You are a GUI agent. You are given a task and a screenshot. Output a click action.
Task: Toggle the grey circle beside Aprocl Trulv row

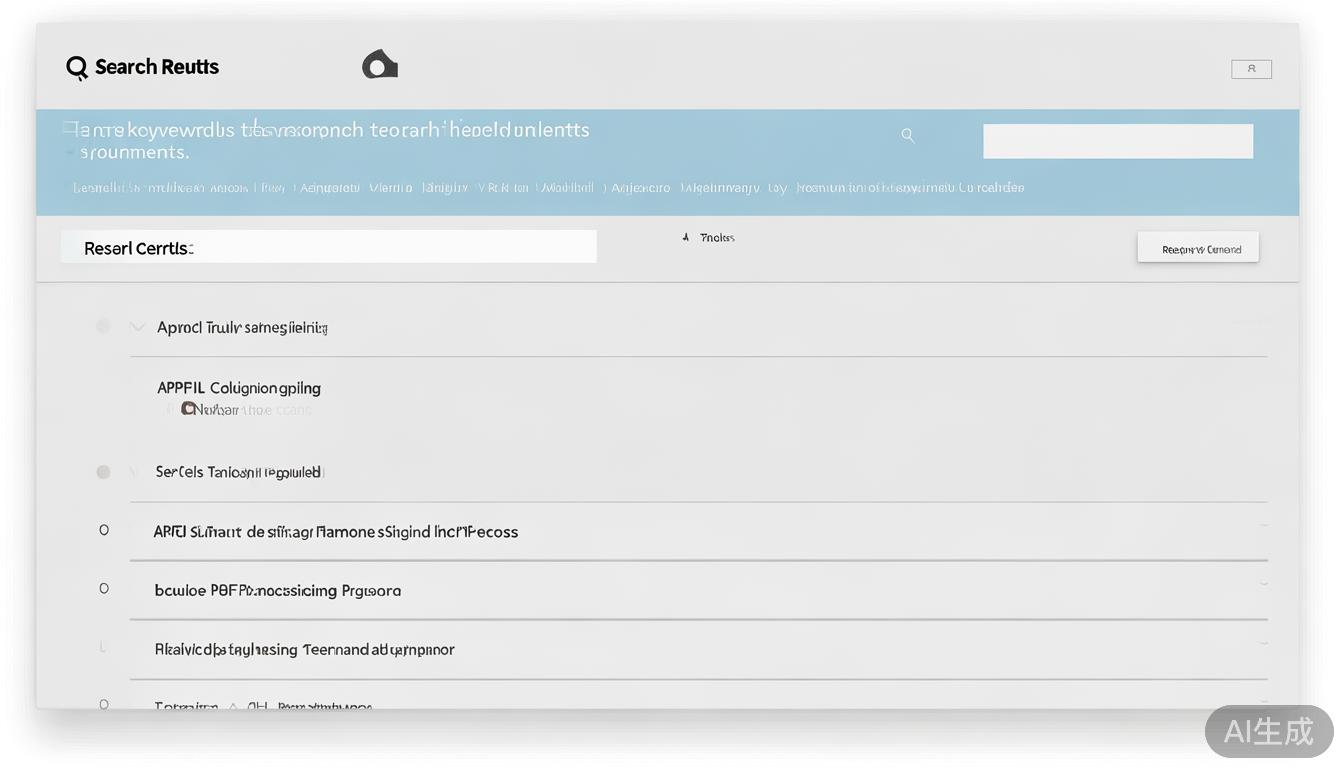click(x=103, y=326)
